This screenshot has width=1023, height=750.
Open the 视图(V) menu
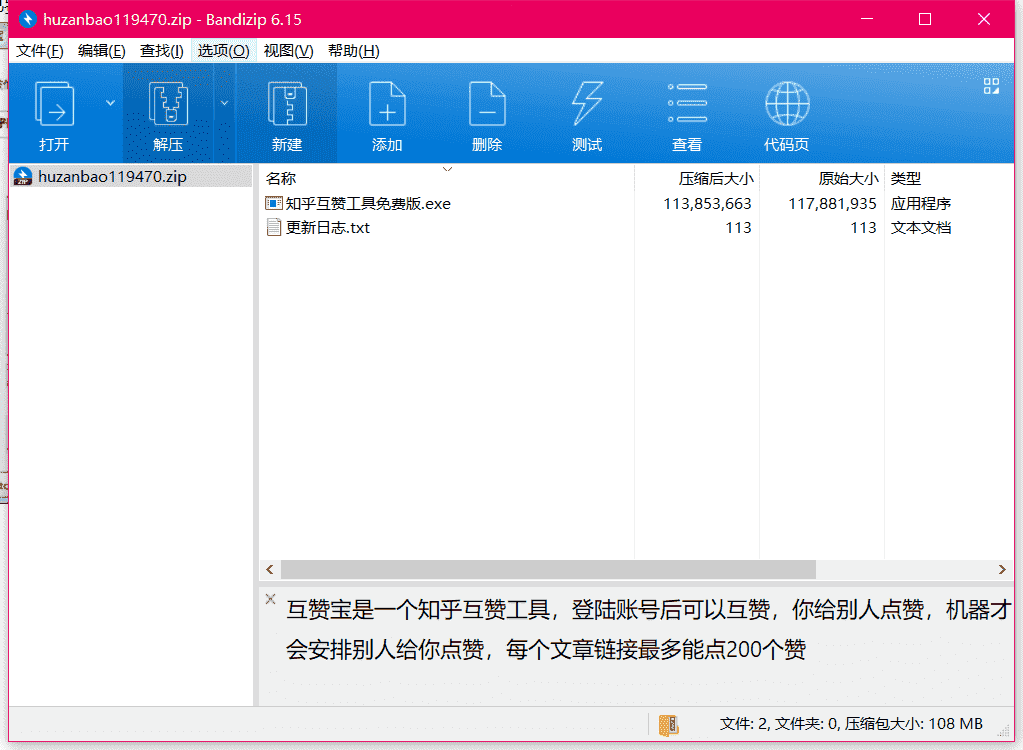[288, 51]
